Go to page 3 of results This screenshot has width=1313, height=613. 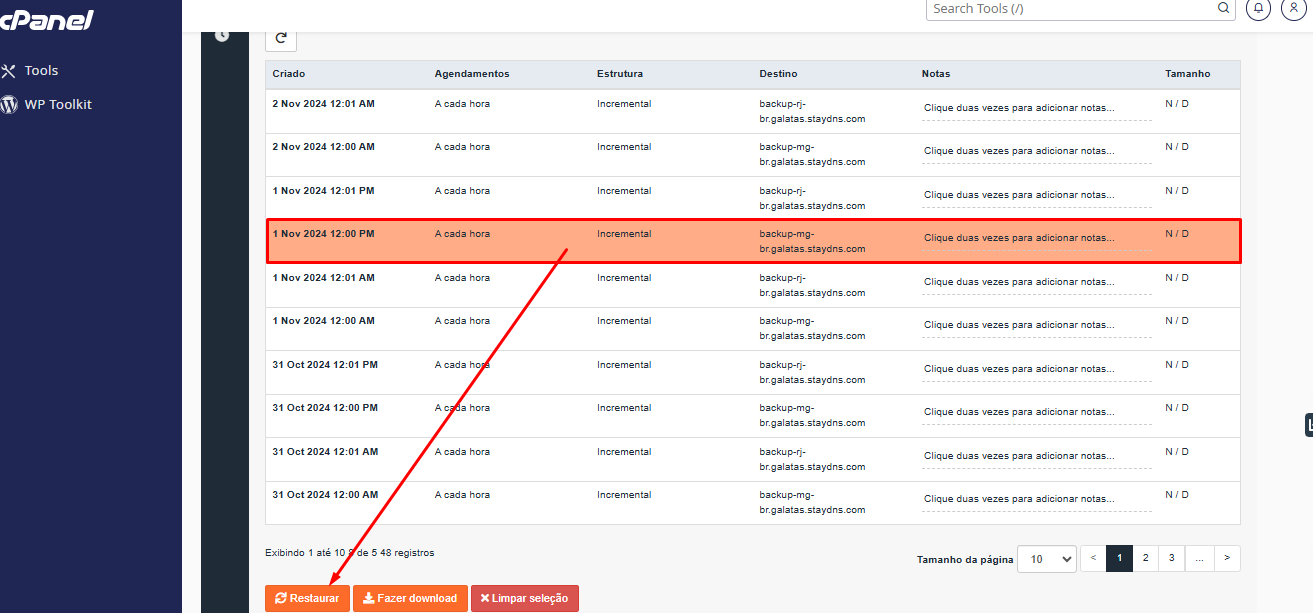pyautogui.click(x=1171, y=558)
